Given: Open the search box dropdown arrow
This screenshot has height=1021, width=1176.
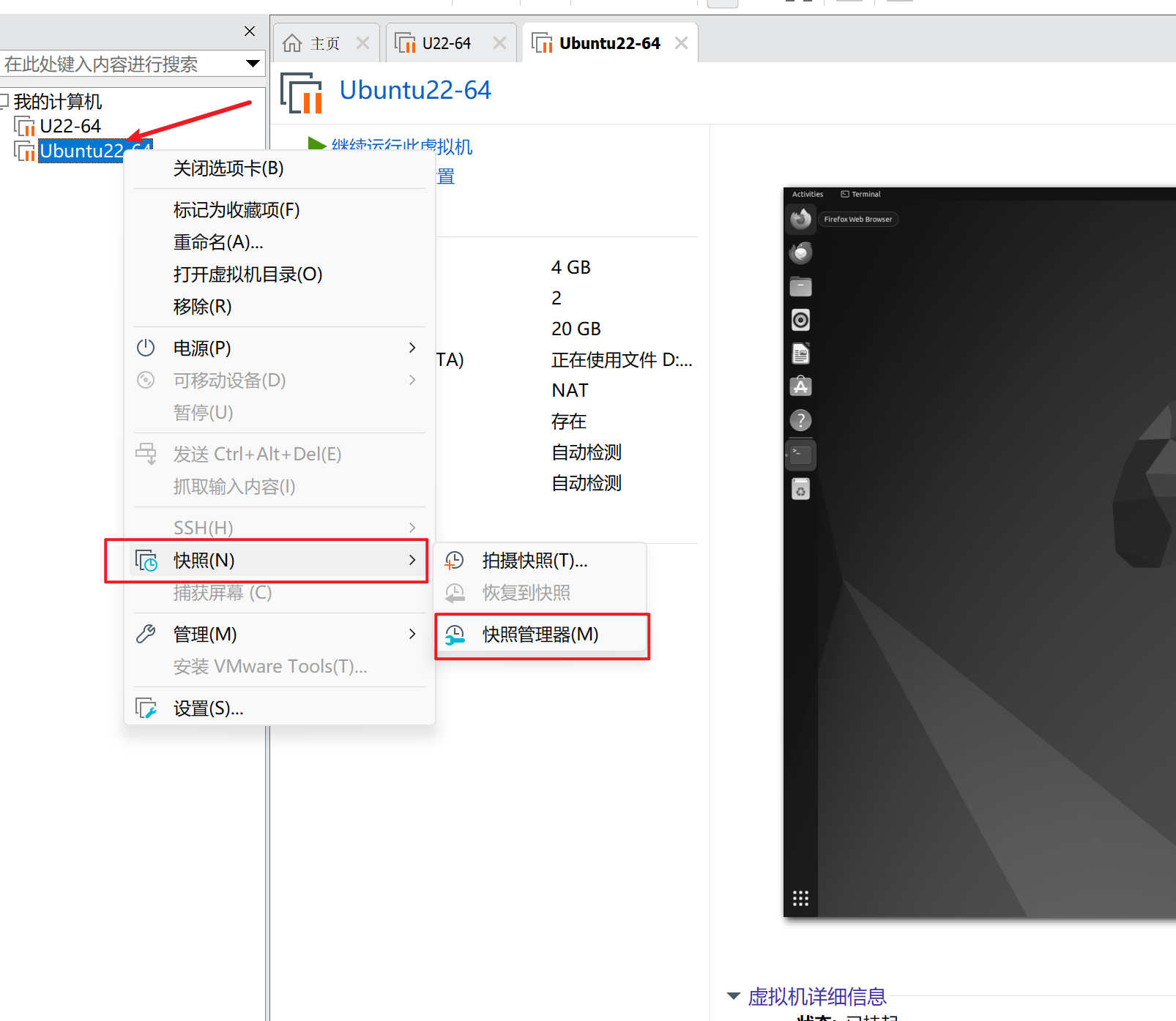Looking at the screenshot, I should point(253,64).
